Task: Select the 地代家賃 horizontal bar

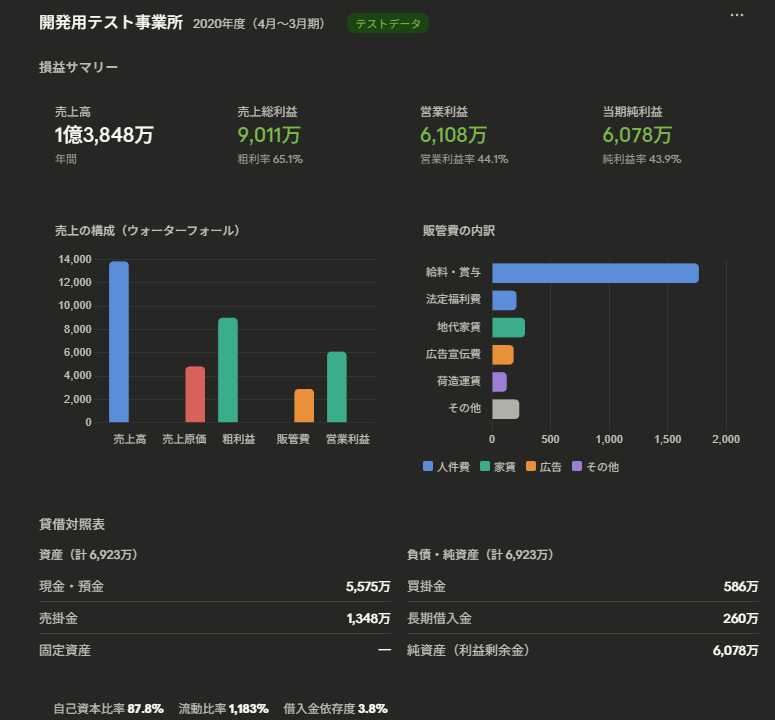Action: pyautogui.click(x=508, y=328)
